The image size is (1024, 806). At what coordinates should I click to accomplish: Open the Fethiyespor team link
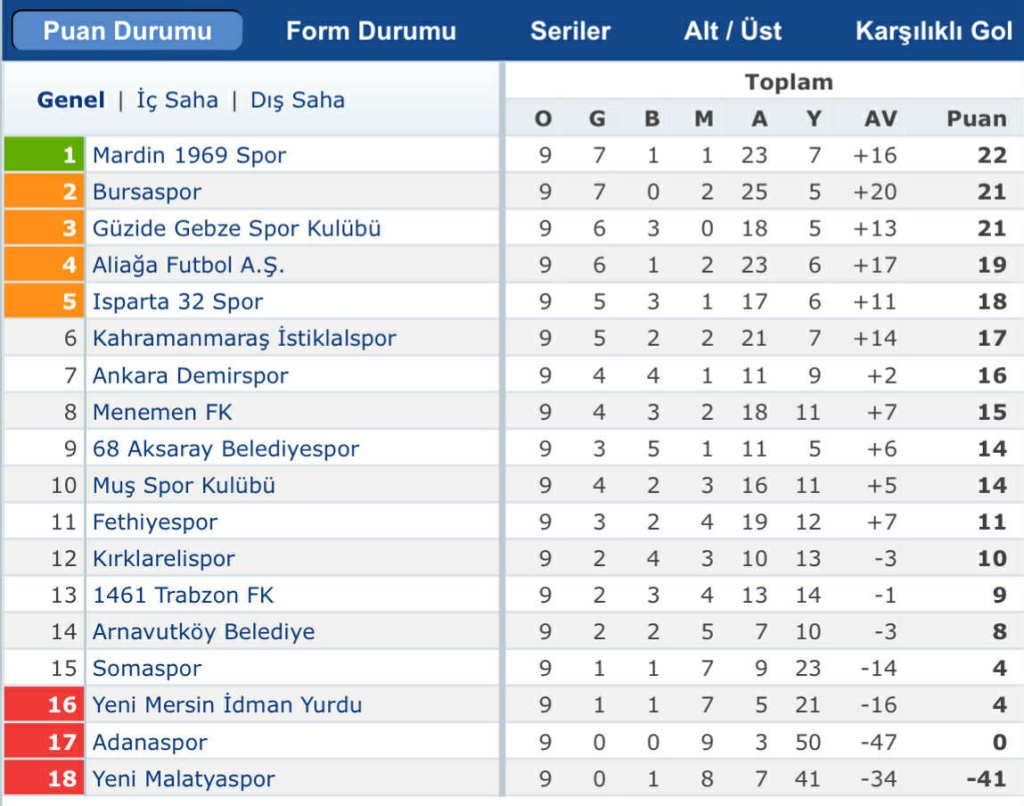coord(155,522)
